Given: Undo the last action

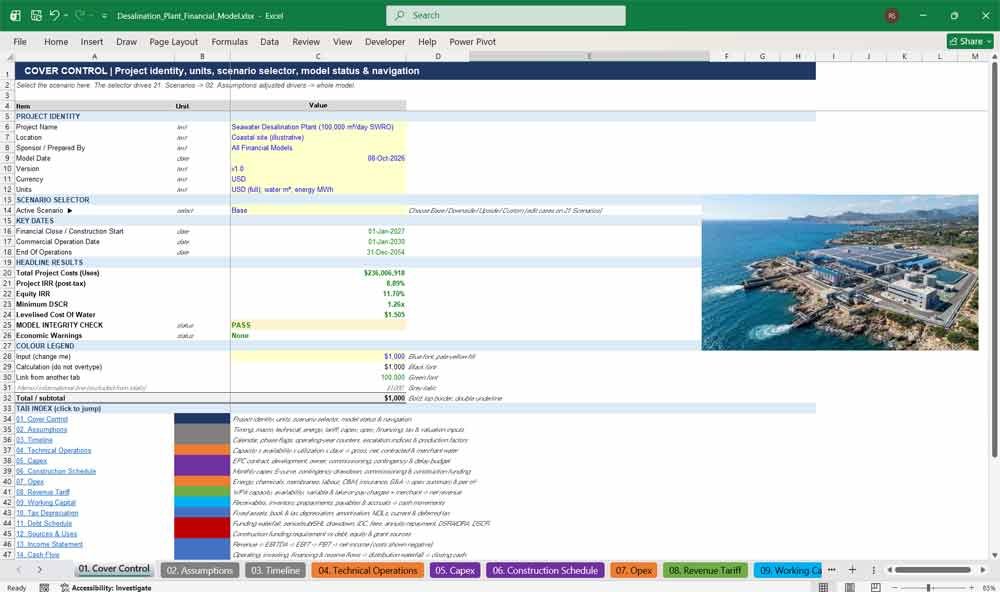Looking at the screenshot, I should 54,15.
